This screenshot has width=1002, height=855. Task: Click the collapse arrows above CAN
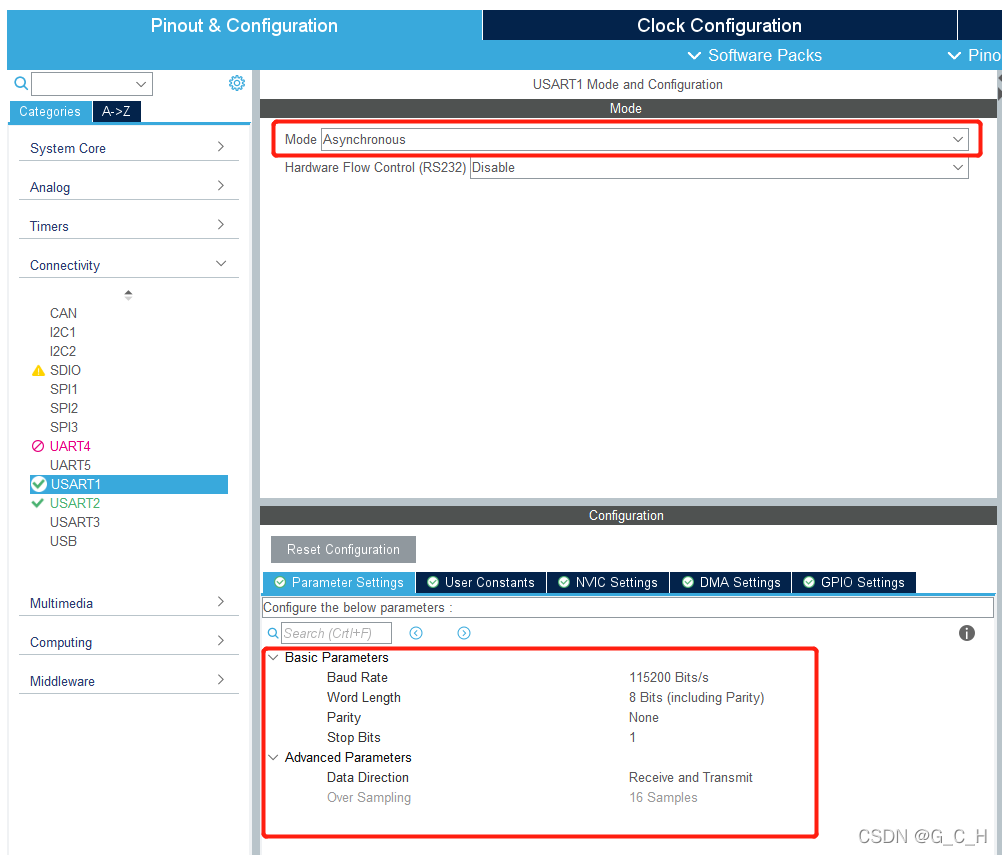pos(128,295)
